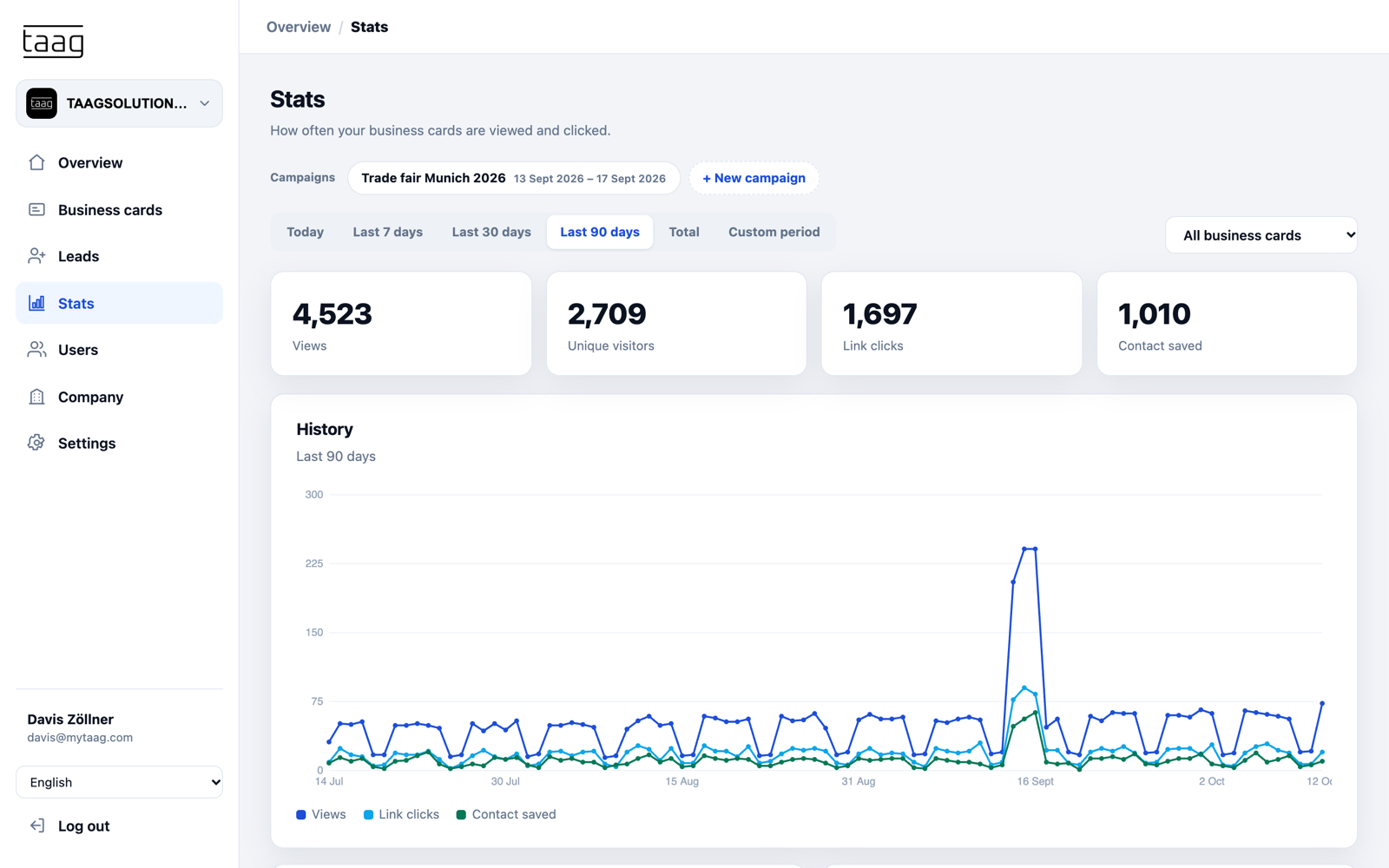Open Overview in the sidebar
Screen dimensions: 1389x868
(119, 162)
